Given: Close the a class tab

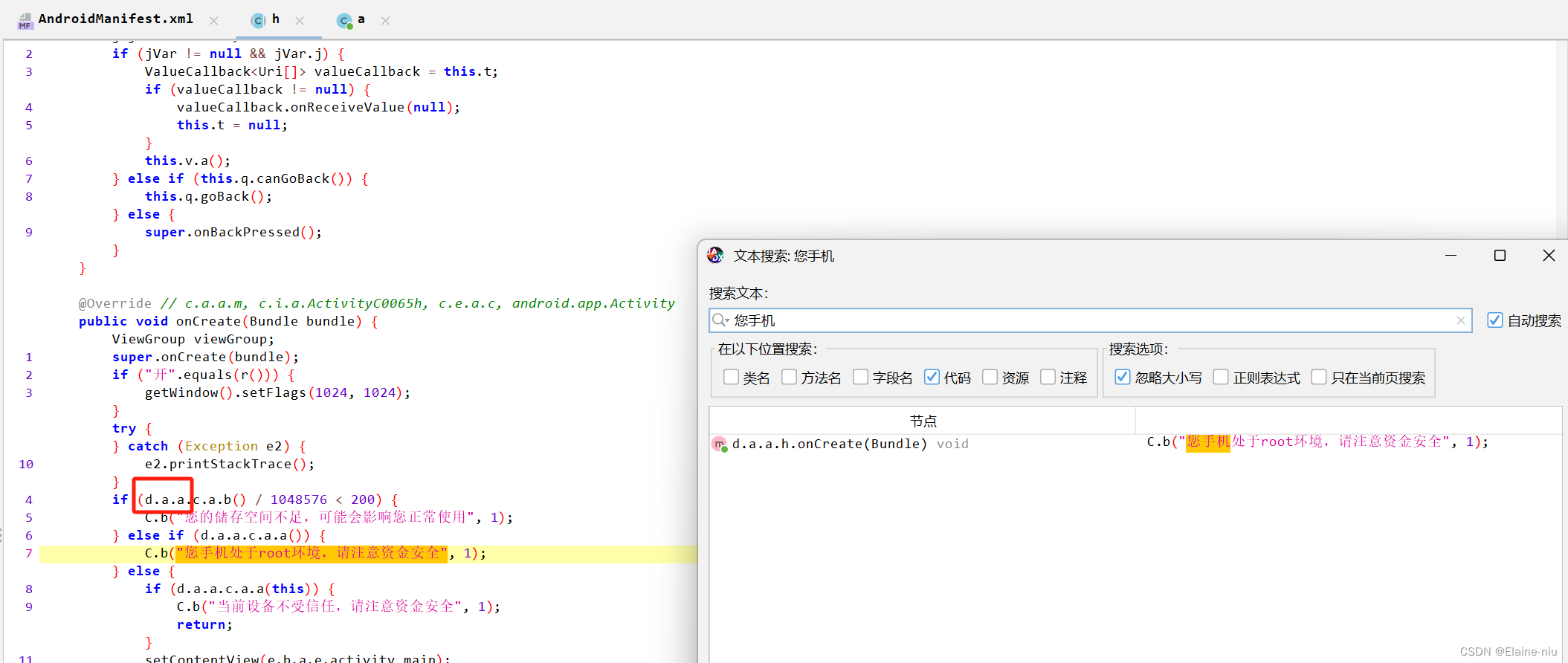Looking at the screenshot, I should pyautogui.click(x=385, y=21).
